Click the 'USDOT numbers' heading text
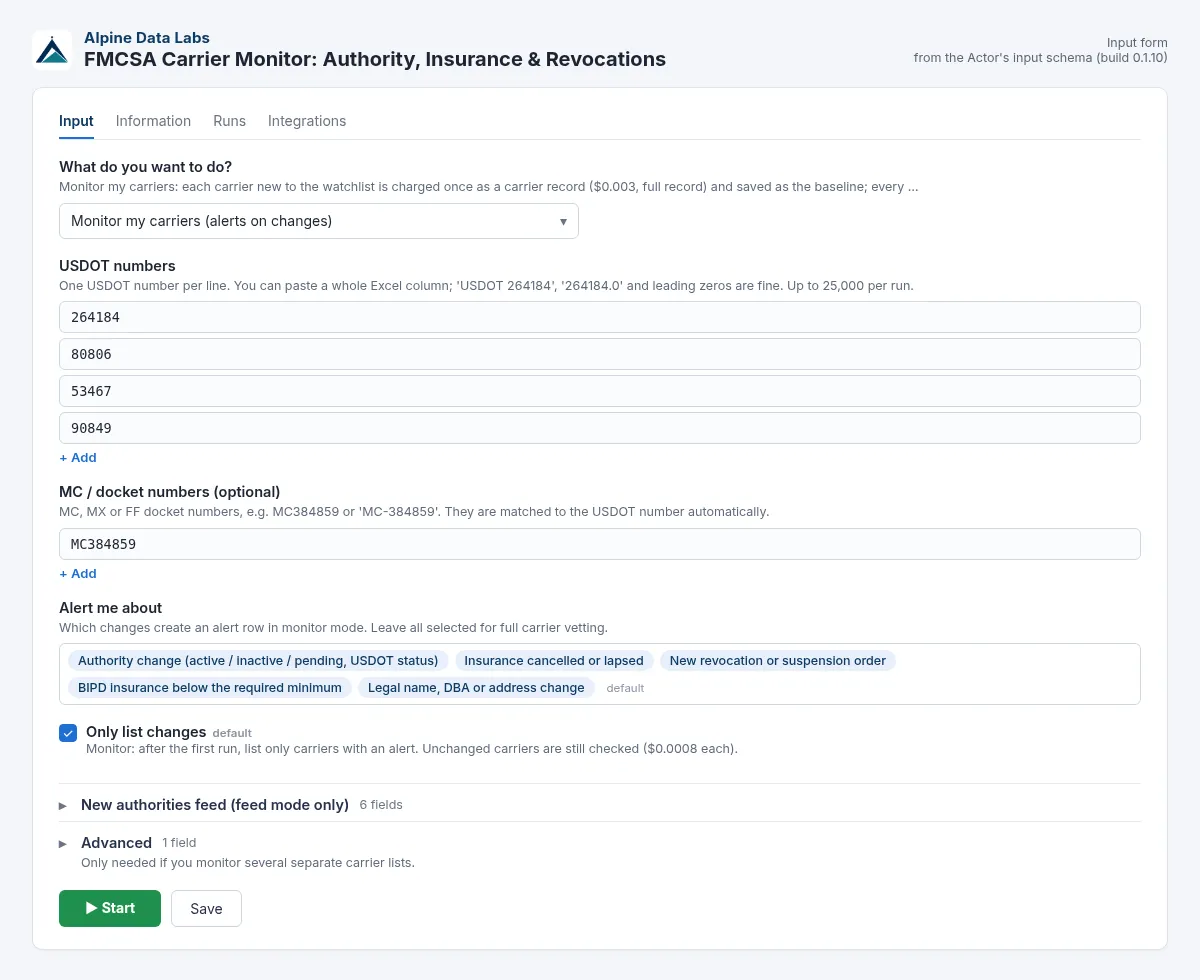The image size is (1200, 980). 117,266
